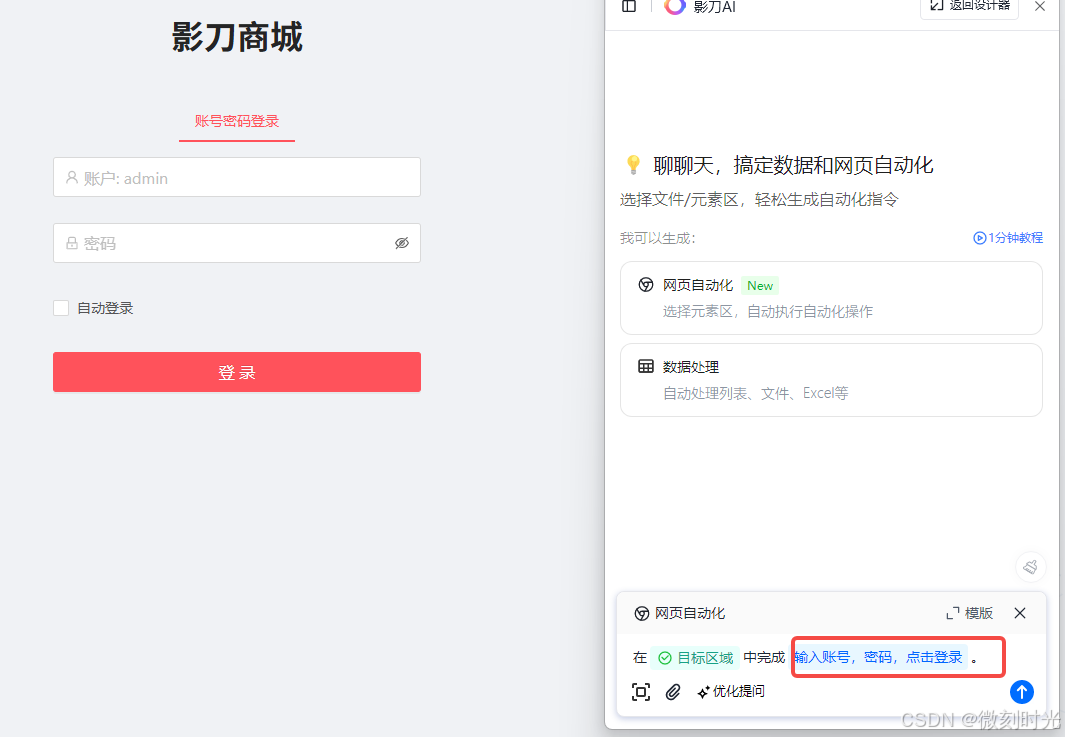Click the 影刀AI colorful logo
1065x737 pixels.
coord(674,6)
